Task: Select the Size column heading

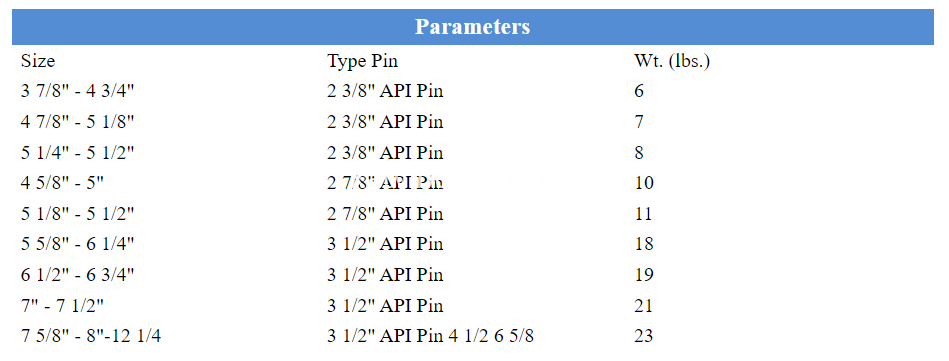Action: (38, 61)
